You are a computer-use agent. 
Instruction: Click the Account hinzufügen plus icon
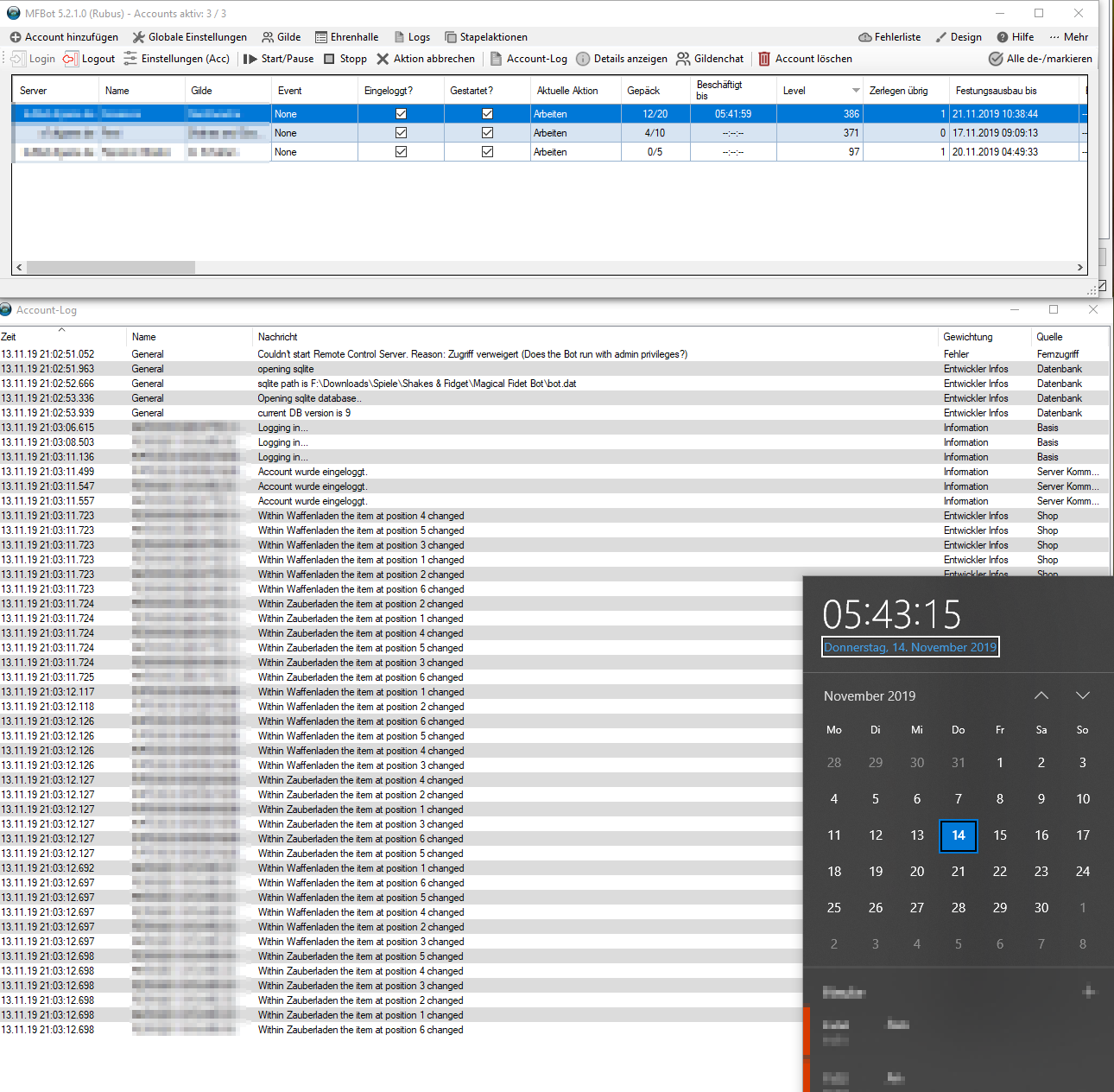[x=15, y=37]
